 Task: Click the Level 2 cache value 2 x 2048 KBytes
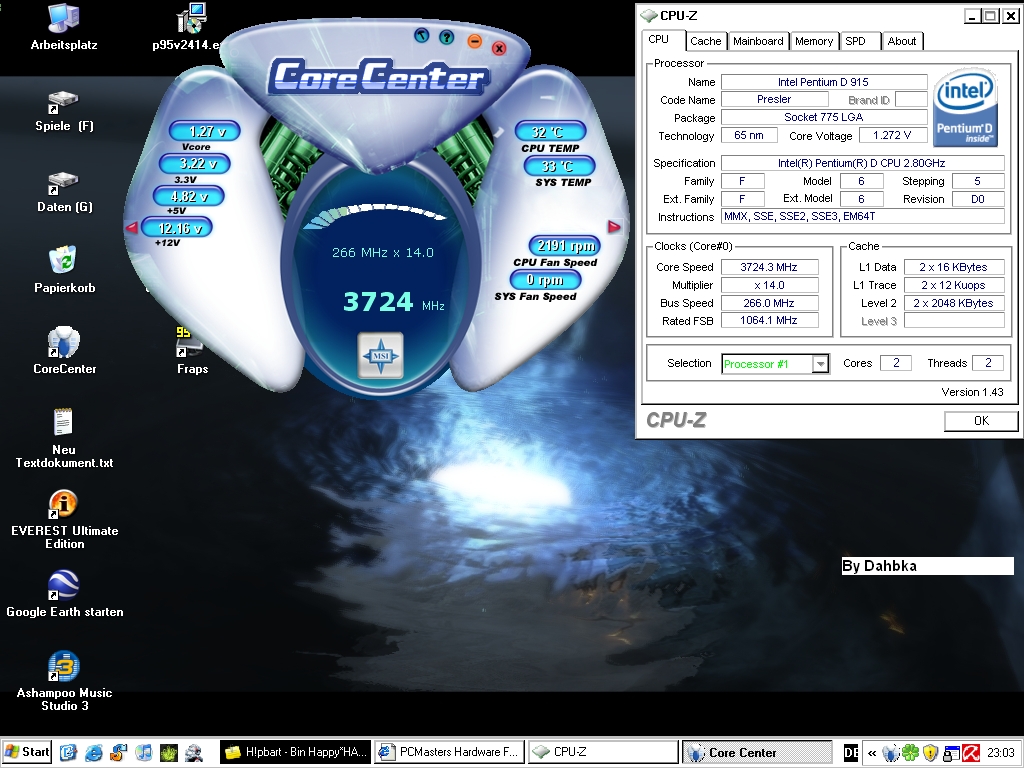click(953, 303)
